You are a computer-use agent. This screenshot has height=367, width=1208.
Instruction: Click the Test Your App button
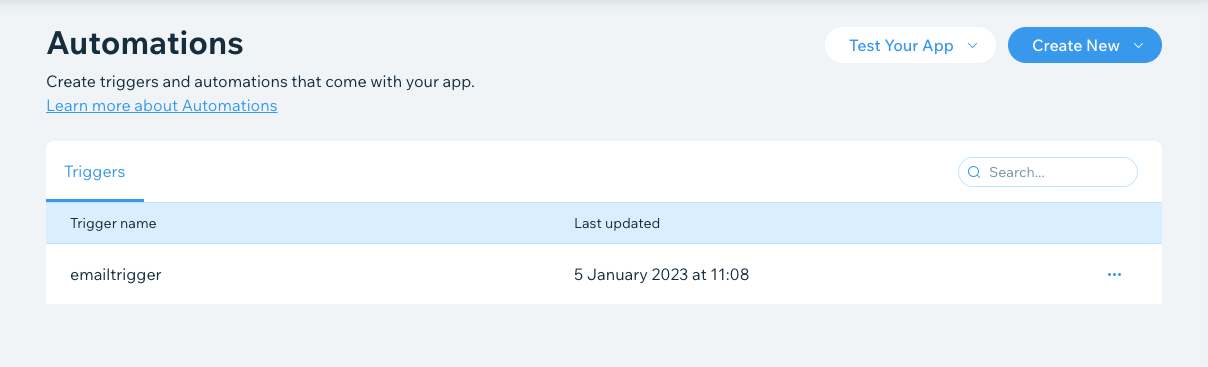click(910, 45)
